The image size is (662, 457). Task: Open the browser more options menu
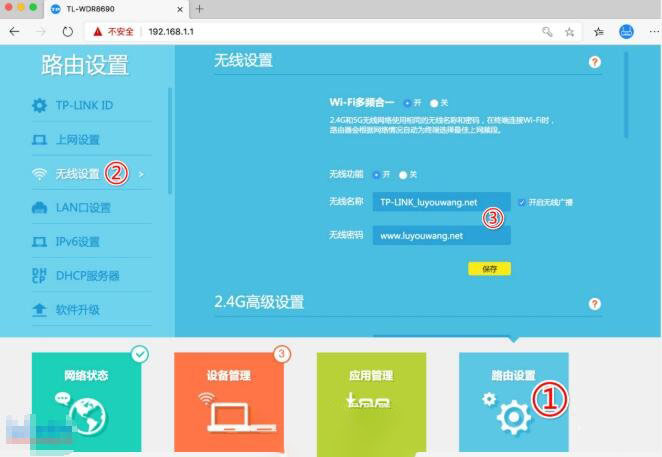pyautogui.click(x=654, y=32)
